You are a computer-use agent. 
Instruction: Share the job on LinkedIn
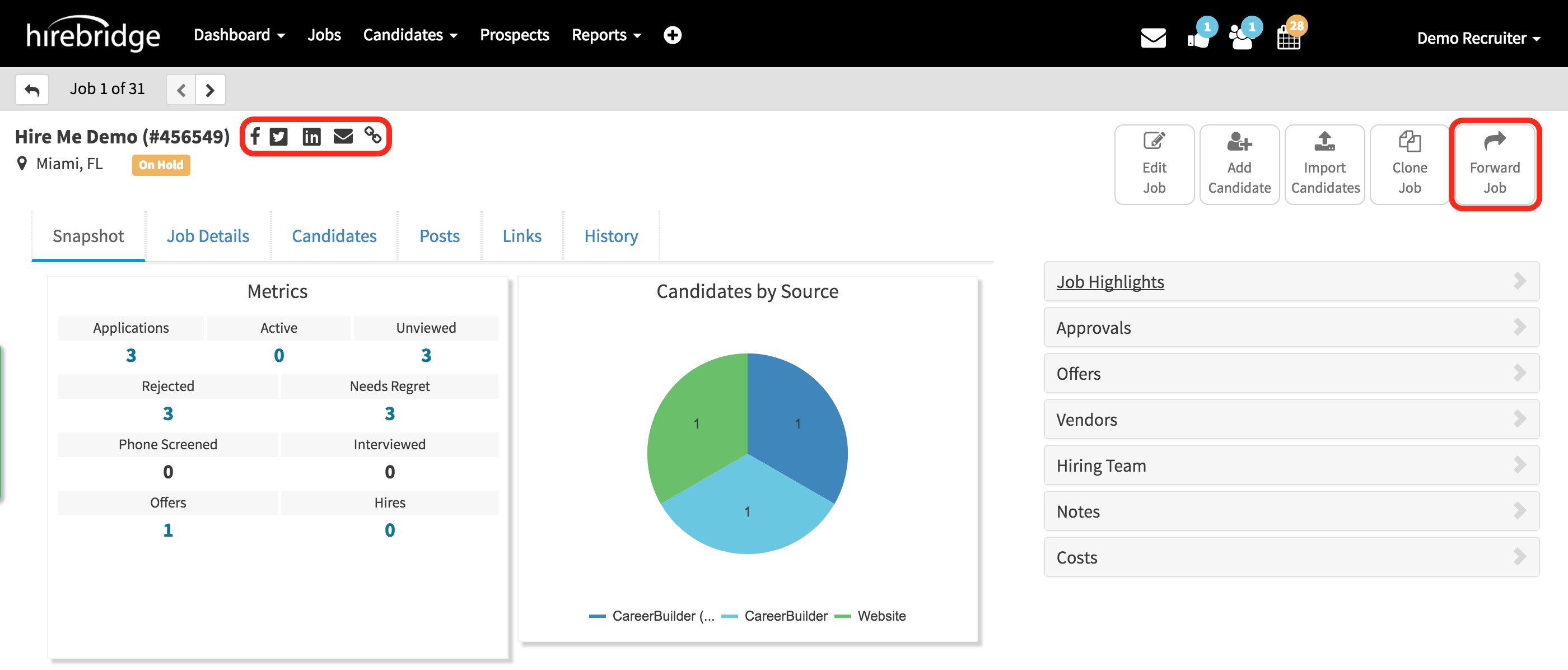point(311,137)
